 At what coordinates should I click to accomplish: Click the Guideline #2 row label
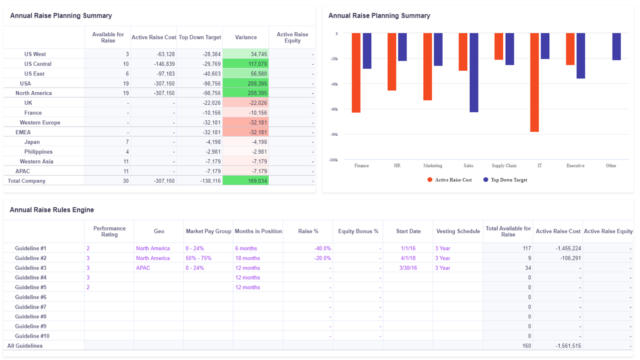click(31, 258)
